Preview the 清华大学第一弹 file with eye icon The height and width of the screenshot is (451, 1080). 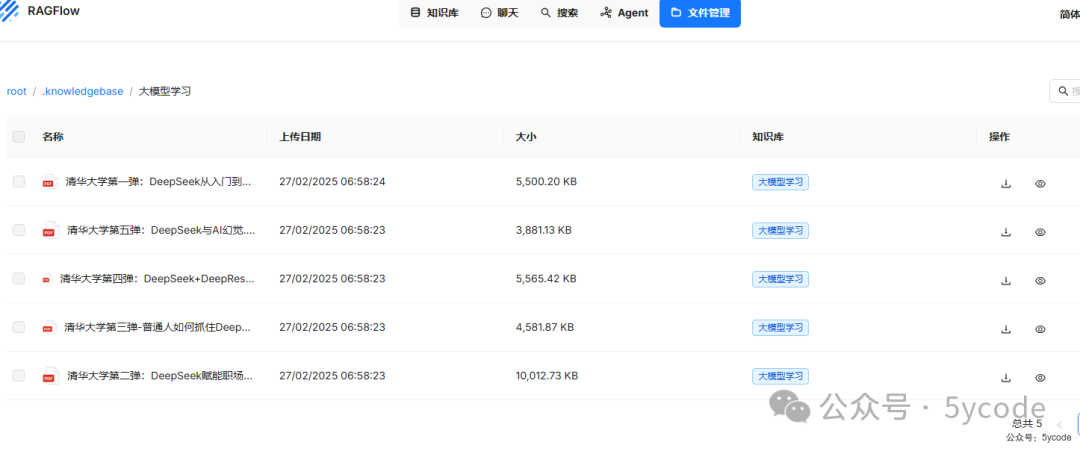[1040, 183]
